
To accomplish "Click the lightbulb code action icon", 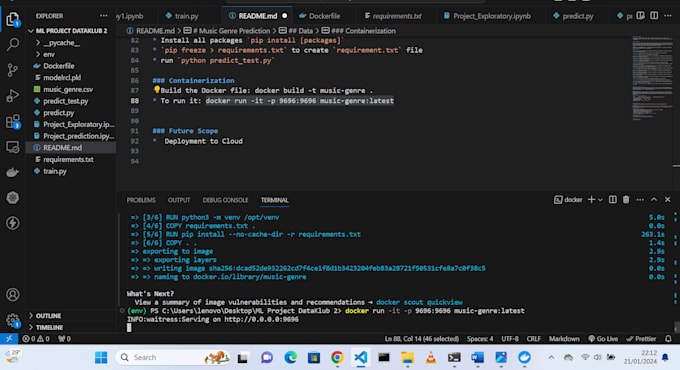I will (157, 90).
